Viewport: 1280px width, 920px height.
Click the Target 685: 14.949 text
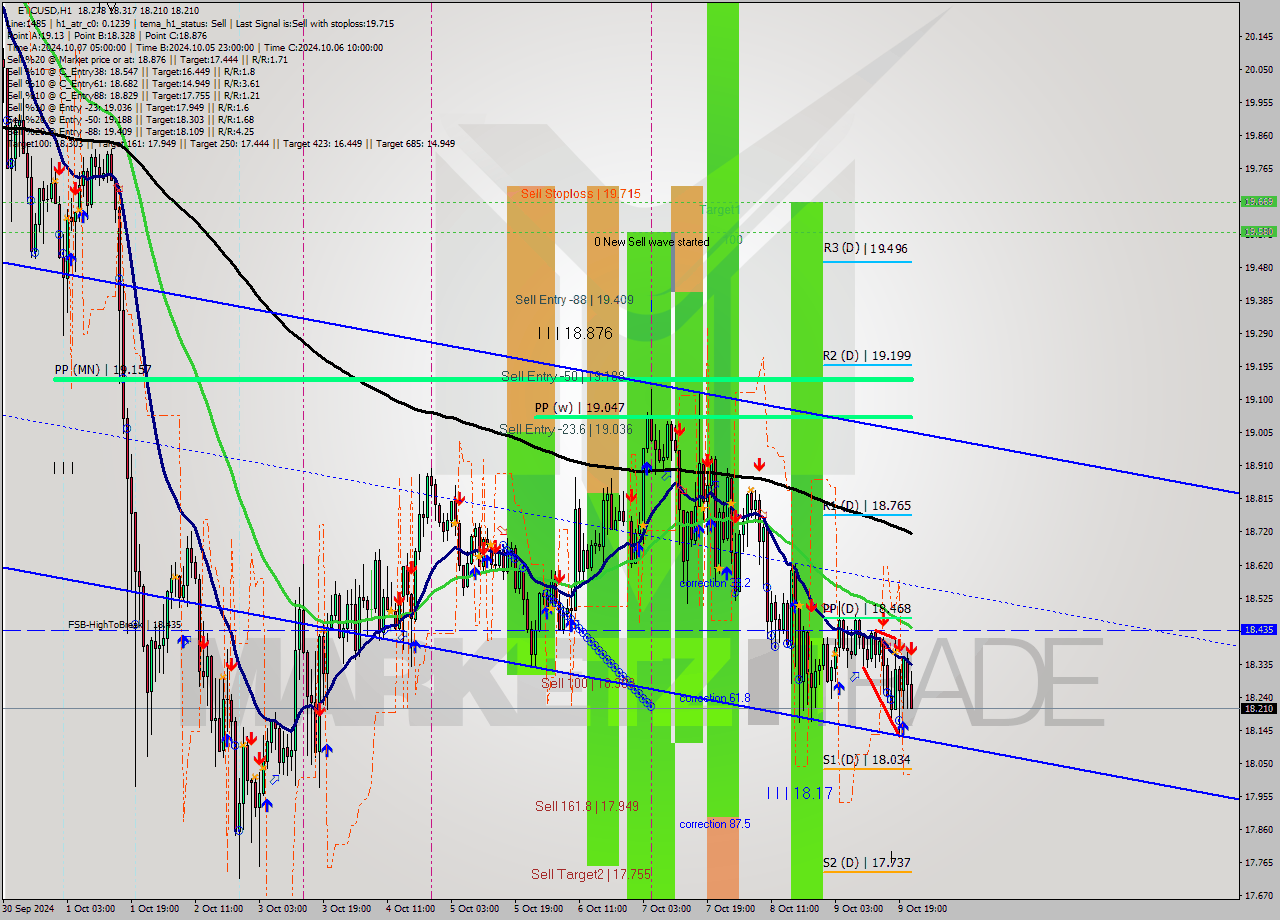point(415,143)
